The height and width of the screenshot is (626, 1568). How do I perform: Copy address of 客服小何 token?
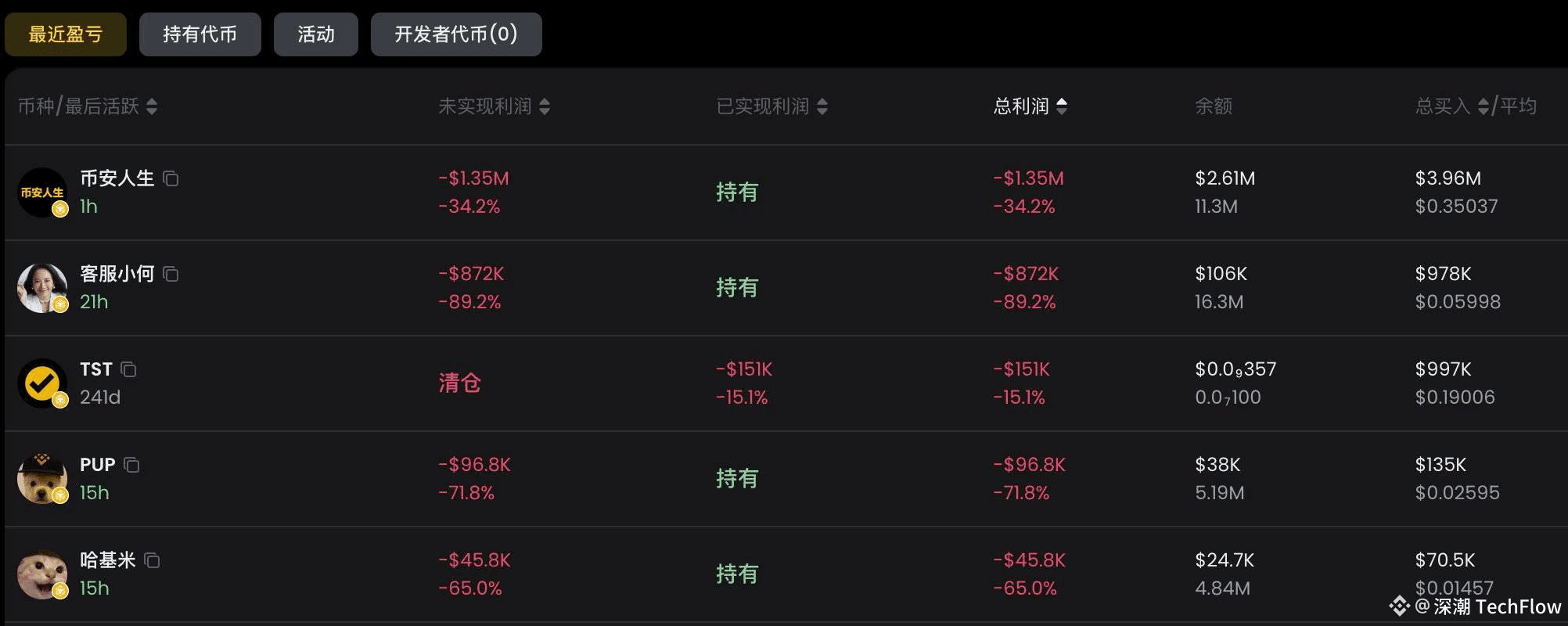click(171, 275)
